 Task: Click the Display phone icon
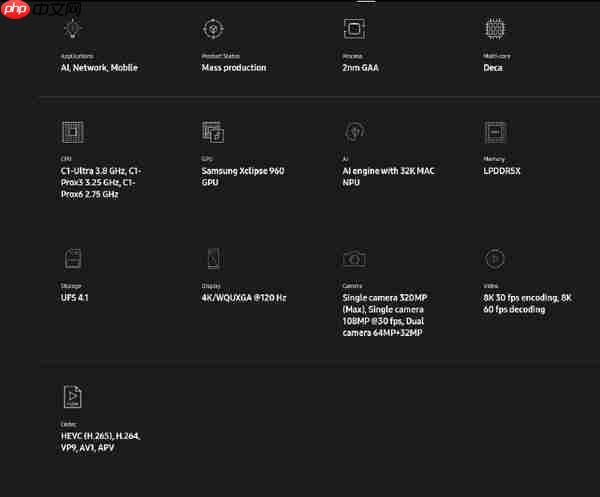coord(213,258)
